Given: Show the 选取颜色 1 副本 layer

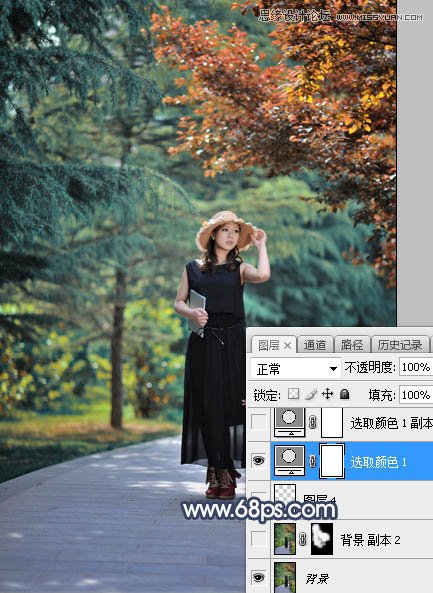Looking at the screenshot, I should (x=259, y=422).
